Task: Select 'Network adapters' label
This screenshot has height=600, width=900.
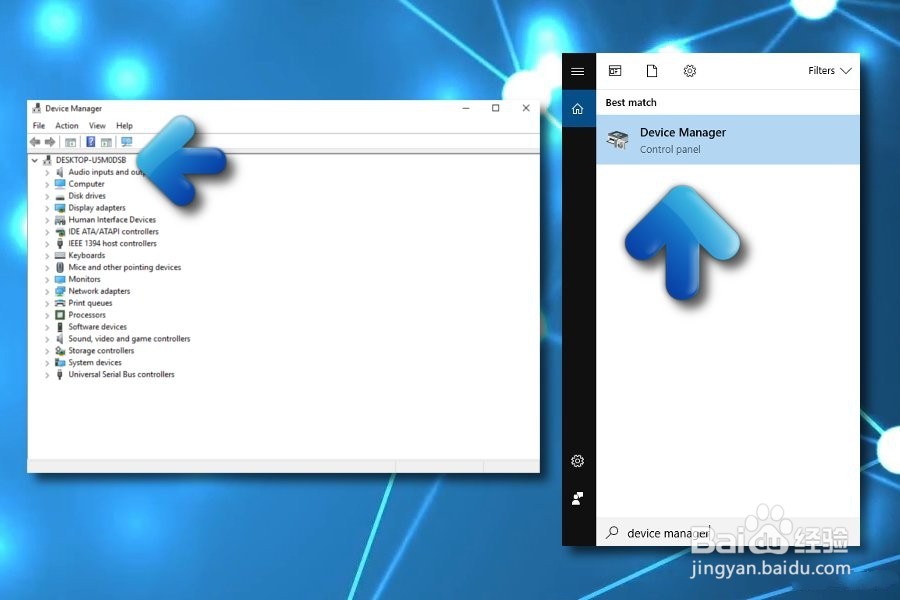Action: click(99, 291)
